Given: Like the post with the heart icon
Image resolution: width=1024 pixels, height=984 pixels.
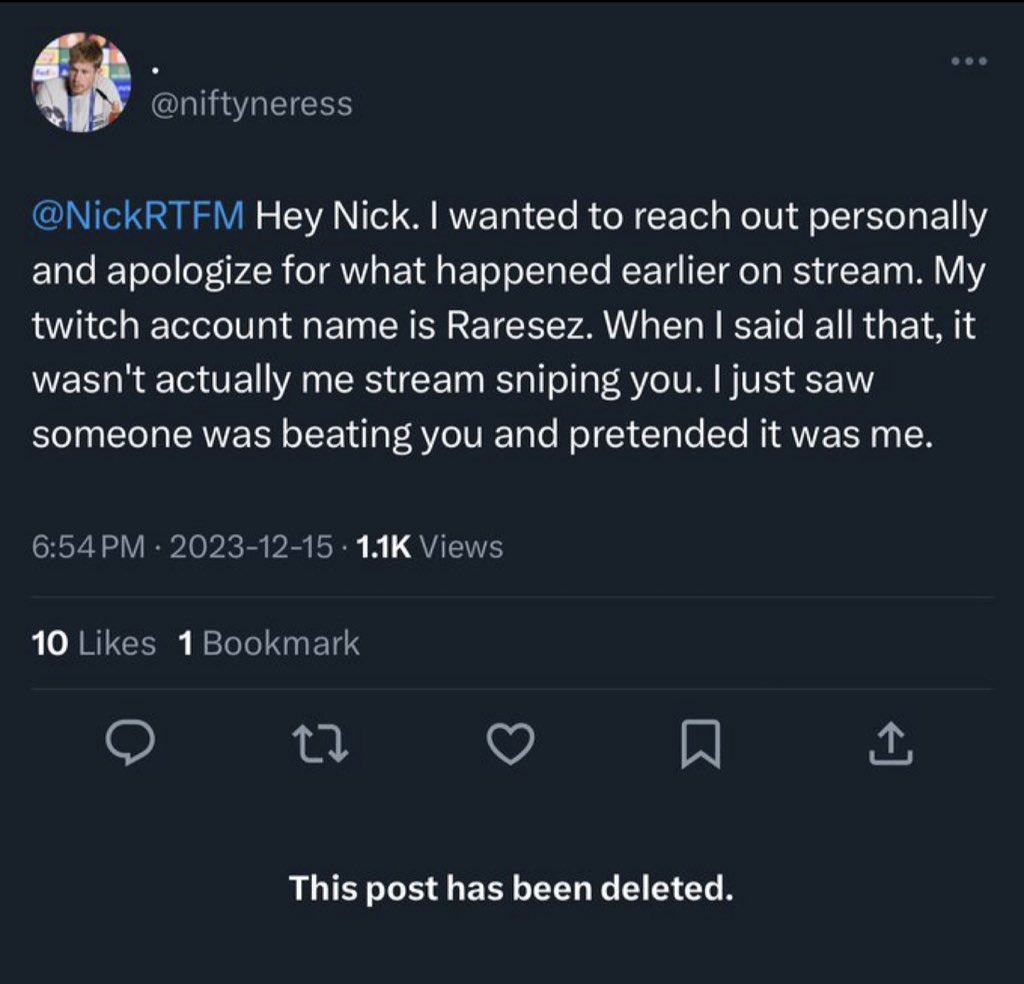Looking at the screenshot, I should (510, 744).
